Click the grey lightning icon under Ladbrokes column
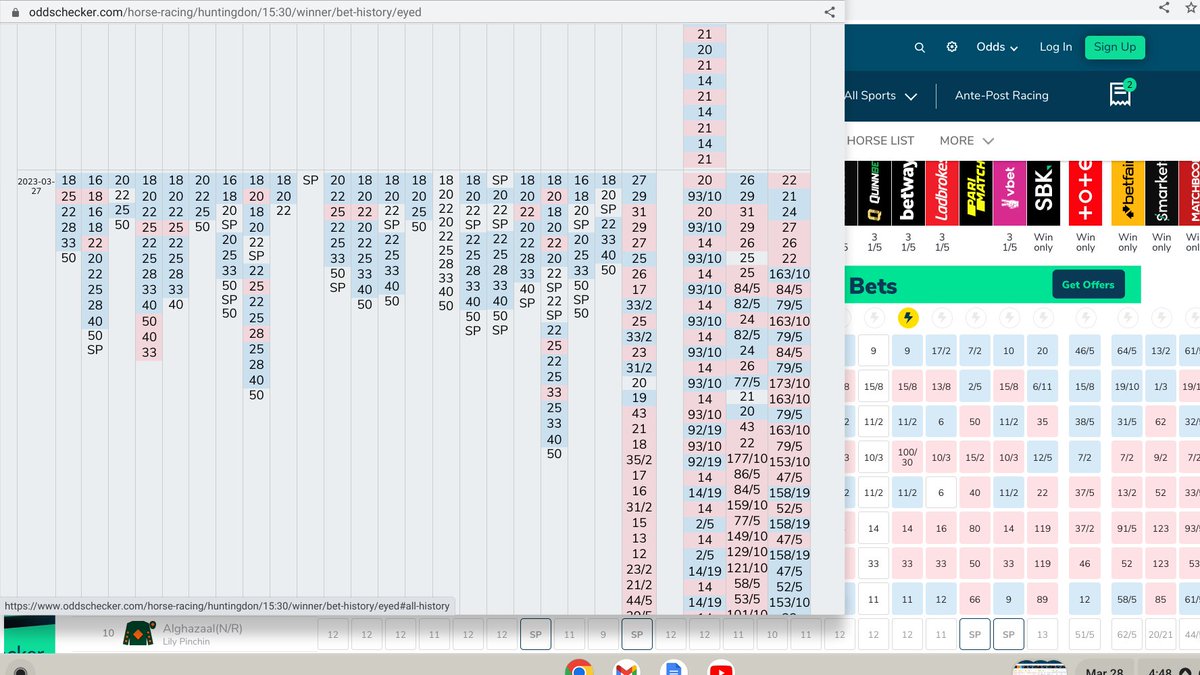Screen dimensions: 1200x675 [x=941, y=318]
